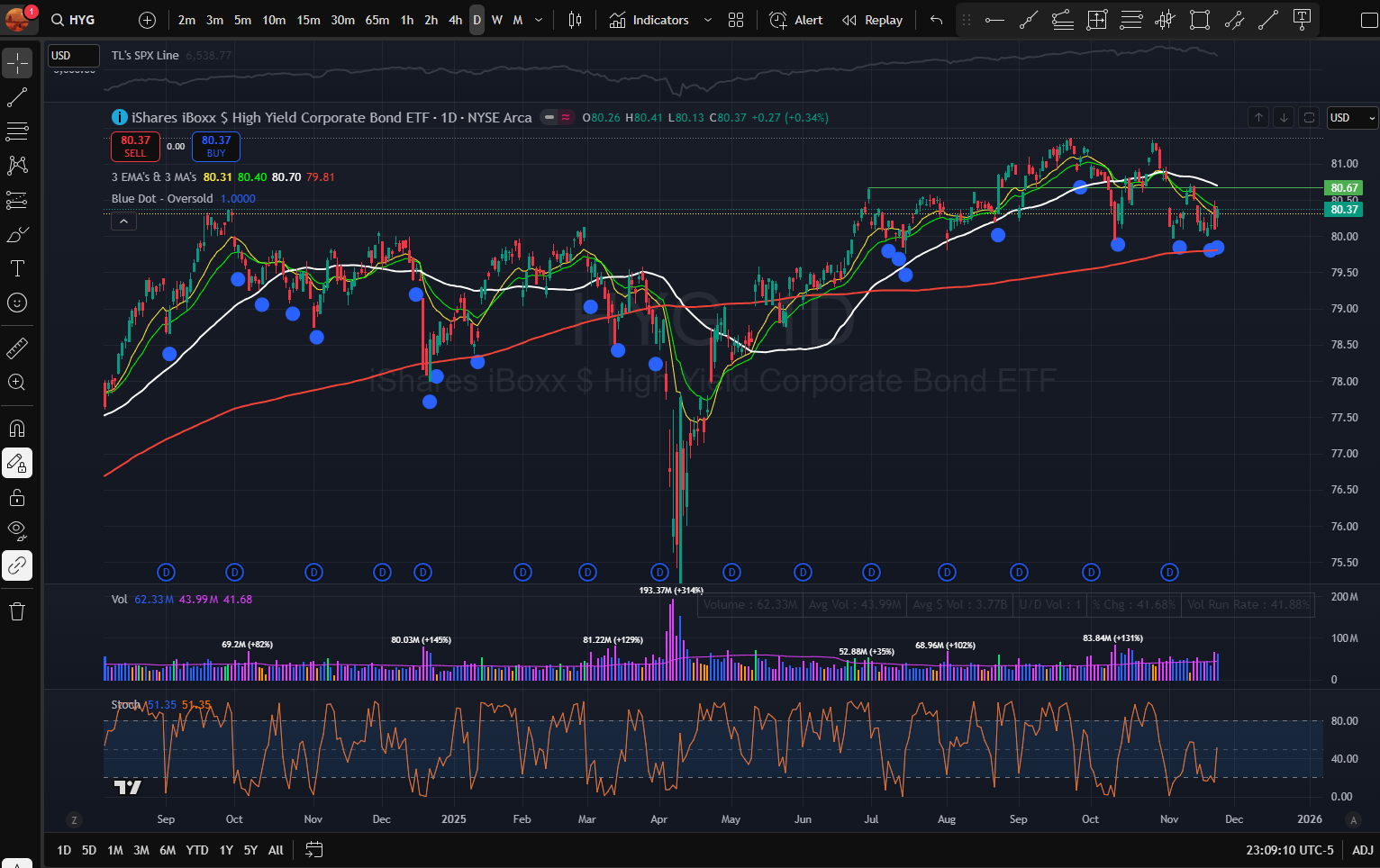Open the Alert creation button
Image resolution: width=1380 pixels, height=868 pixels.
click(x=796, y=20)
